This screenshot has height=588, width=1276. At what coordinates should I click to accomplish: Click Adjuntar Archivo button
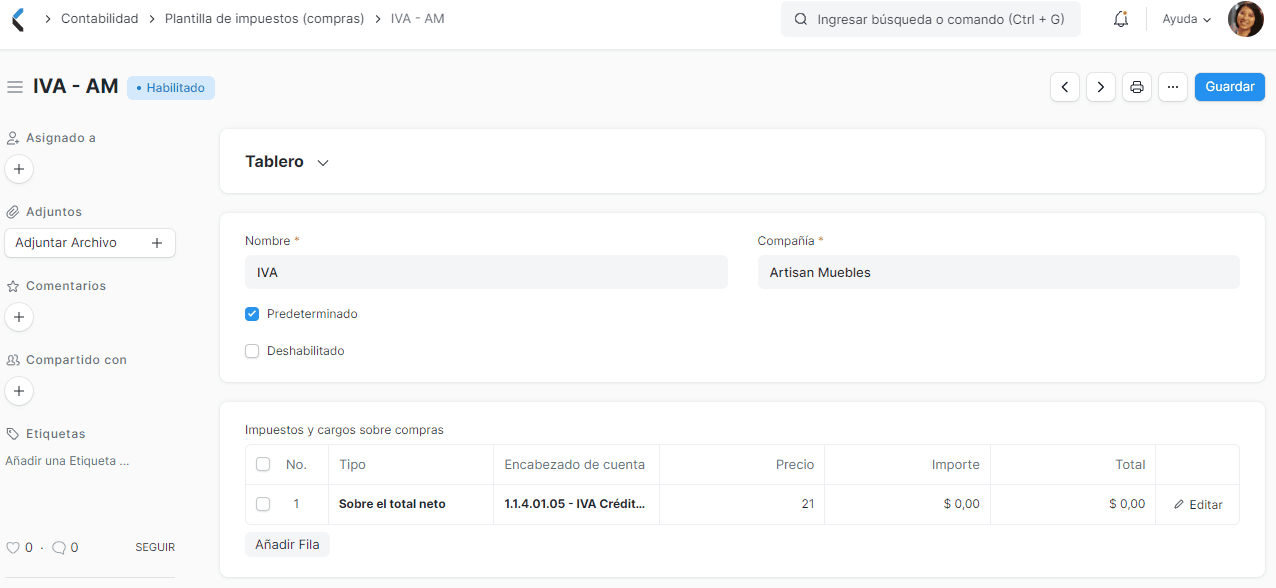tap(90, 243)
